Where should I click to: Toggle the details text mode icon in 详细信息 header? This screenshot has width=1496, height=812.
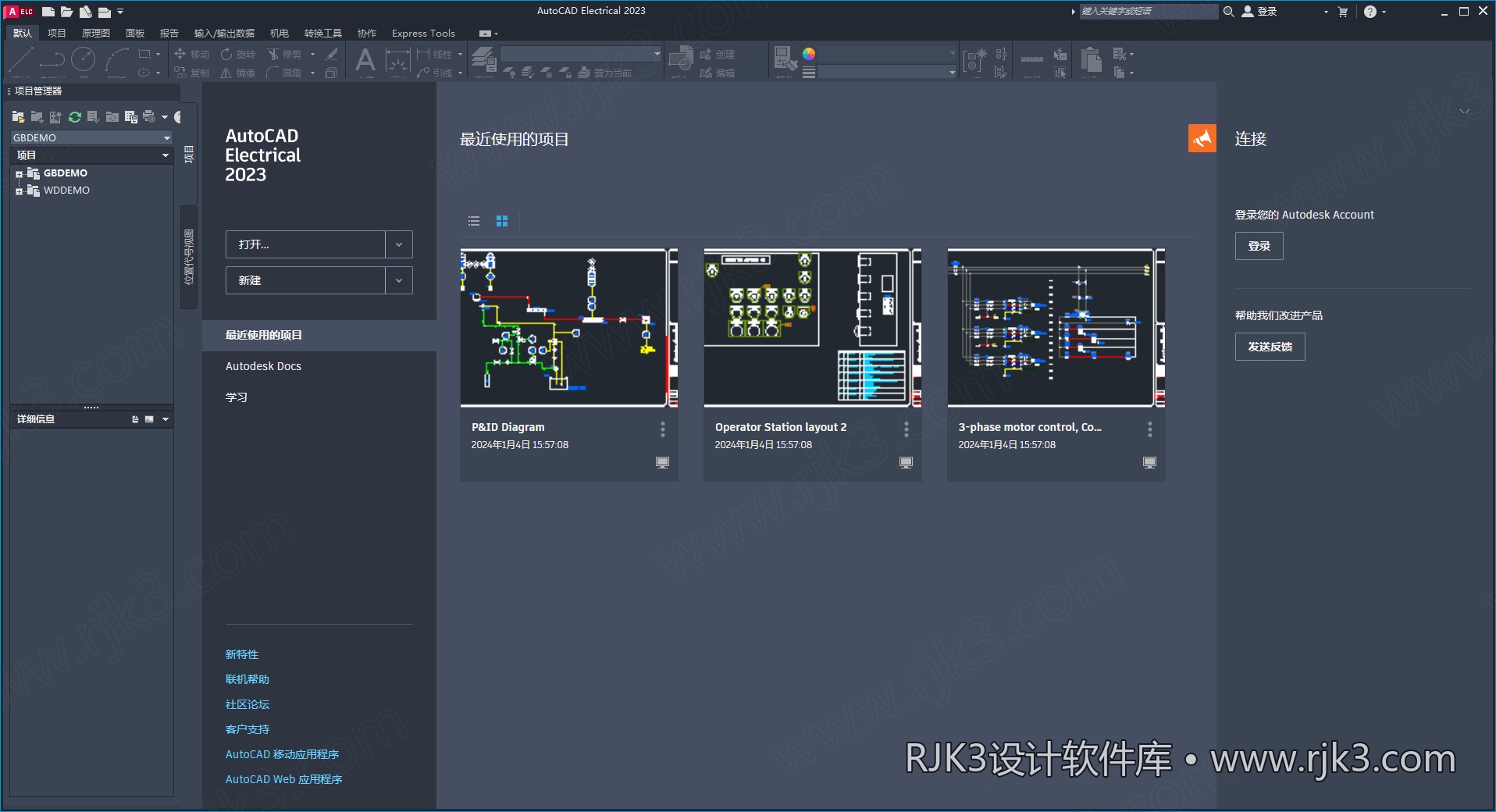pyautogui.click(x=135, y=419)
